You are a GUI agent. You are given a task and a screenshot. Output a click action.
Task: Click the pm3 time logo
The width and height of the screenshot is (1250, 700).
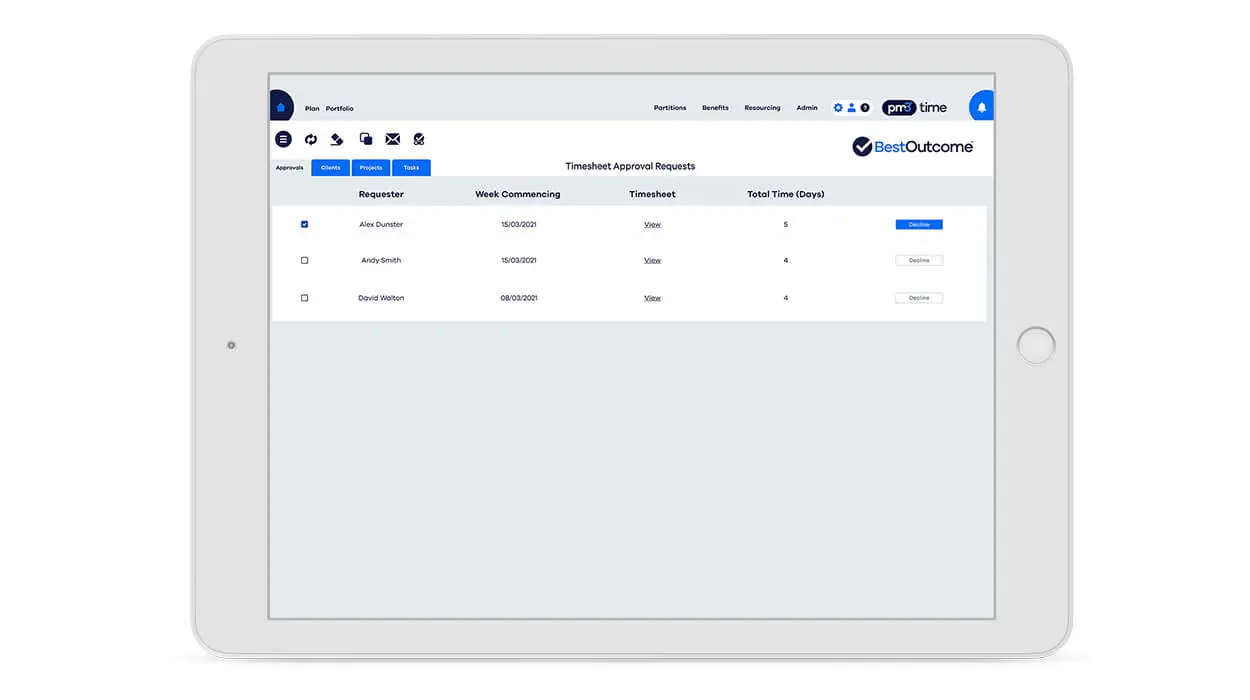coord(915,107)
